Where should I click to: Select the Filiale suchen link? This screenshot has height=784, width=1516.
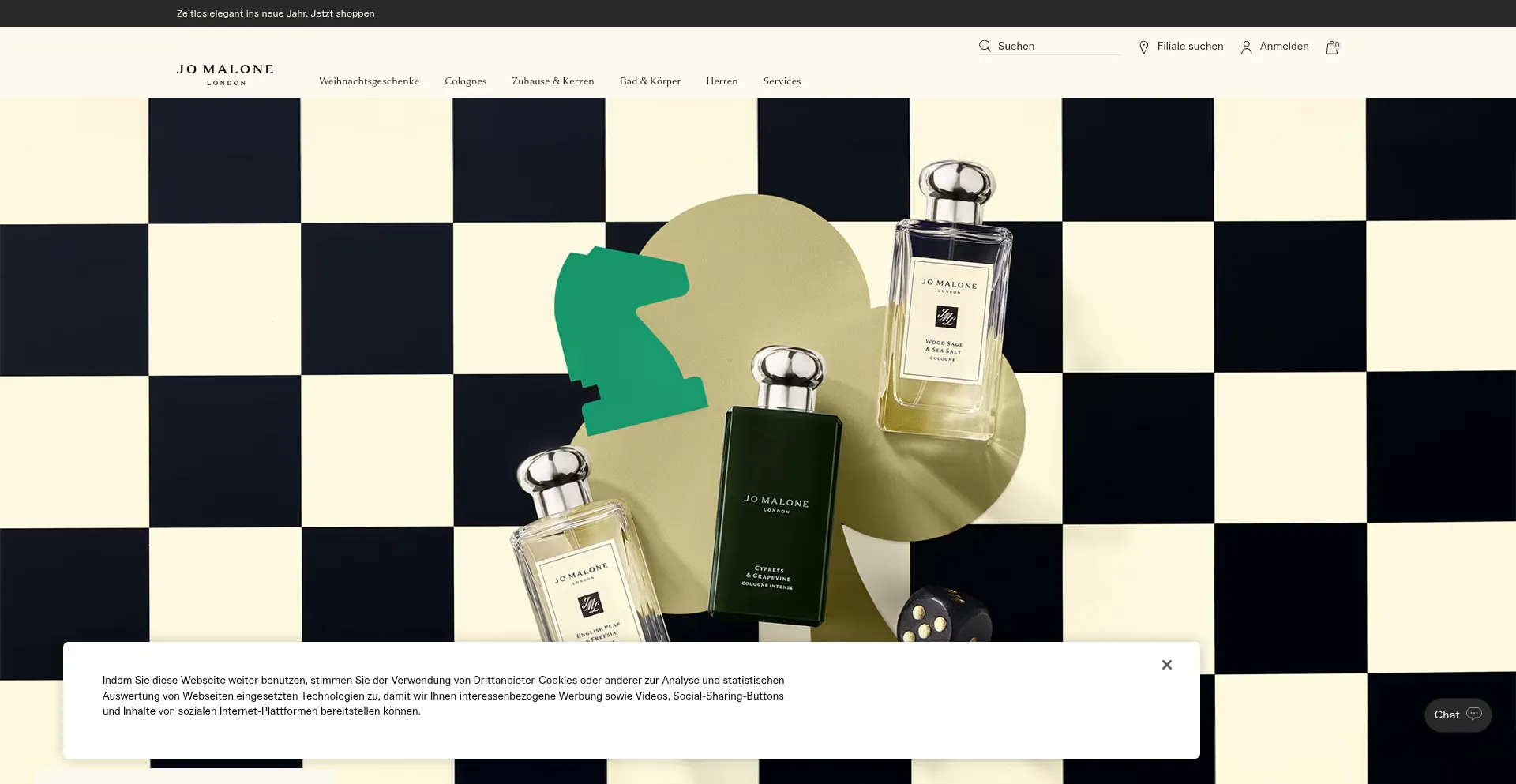(1189, 47)
